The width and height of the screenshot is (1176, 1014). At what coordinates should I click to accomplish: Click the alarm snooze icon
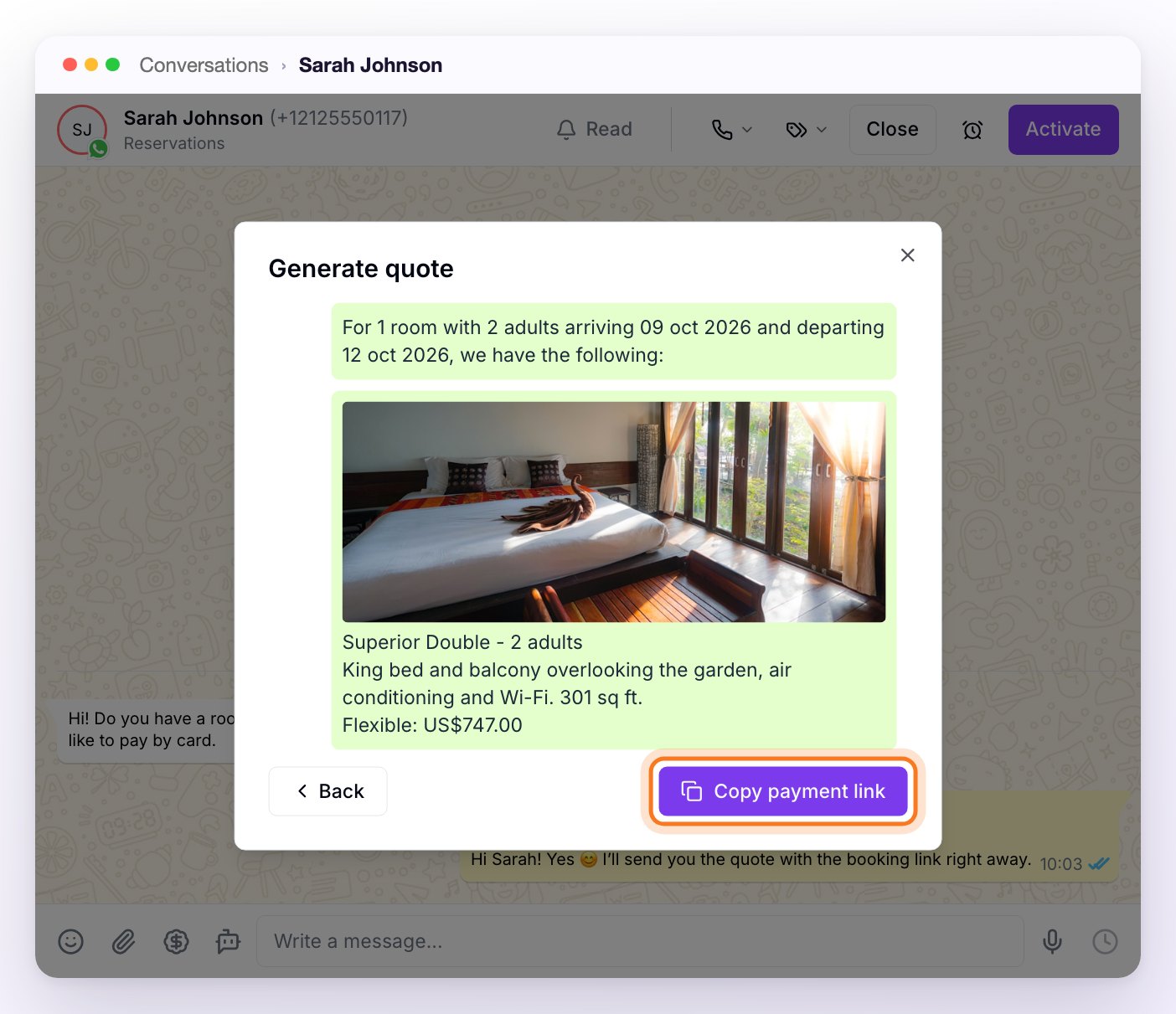point(972,130)
